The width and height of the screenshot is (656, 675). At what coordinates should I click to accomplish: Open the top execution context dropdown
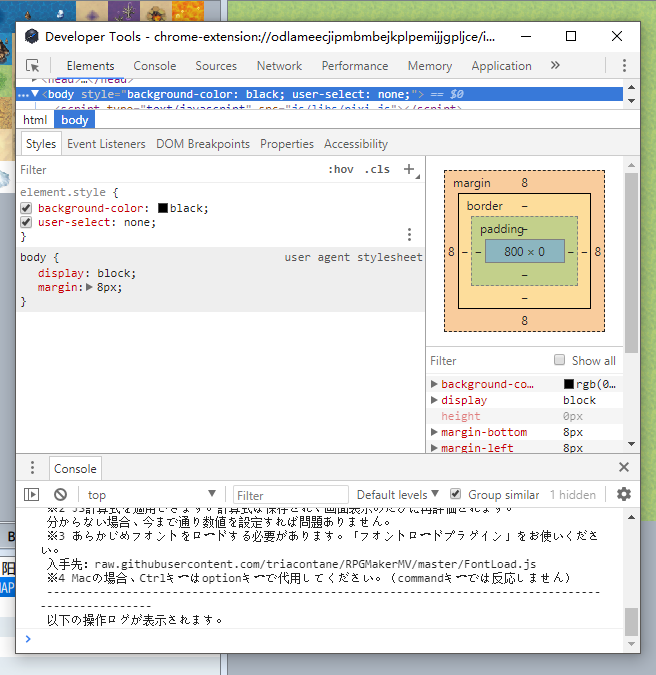click(152, 495)
